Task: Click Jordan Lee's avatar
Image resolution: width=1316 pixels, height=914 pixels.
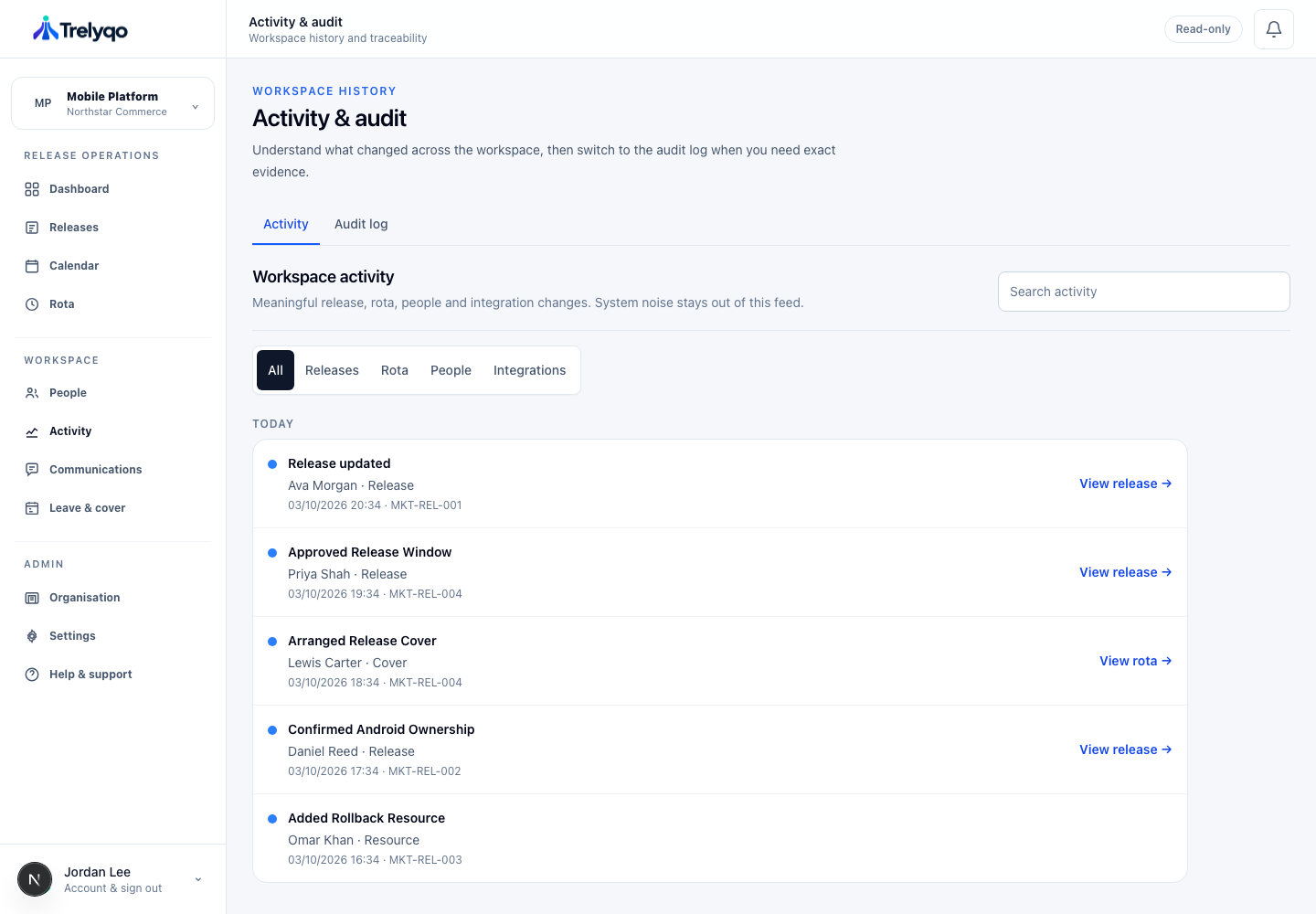Action: (x=35, y=879)
